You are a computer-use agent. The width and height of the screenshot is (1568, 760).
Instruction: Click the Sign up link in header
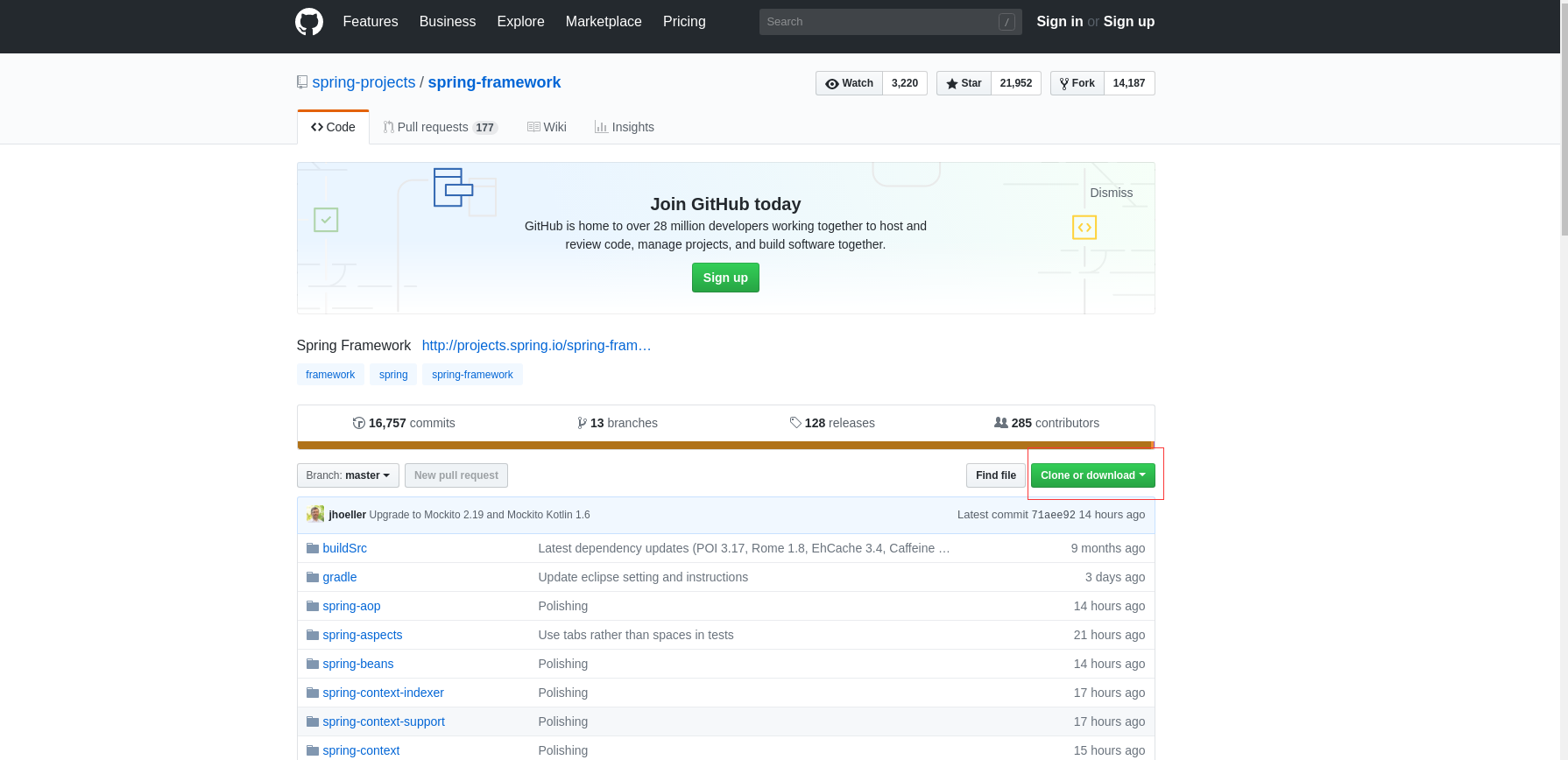click(x=1129, y=22)
